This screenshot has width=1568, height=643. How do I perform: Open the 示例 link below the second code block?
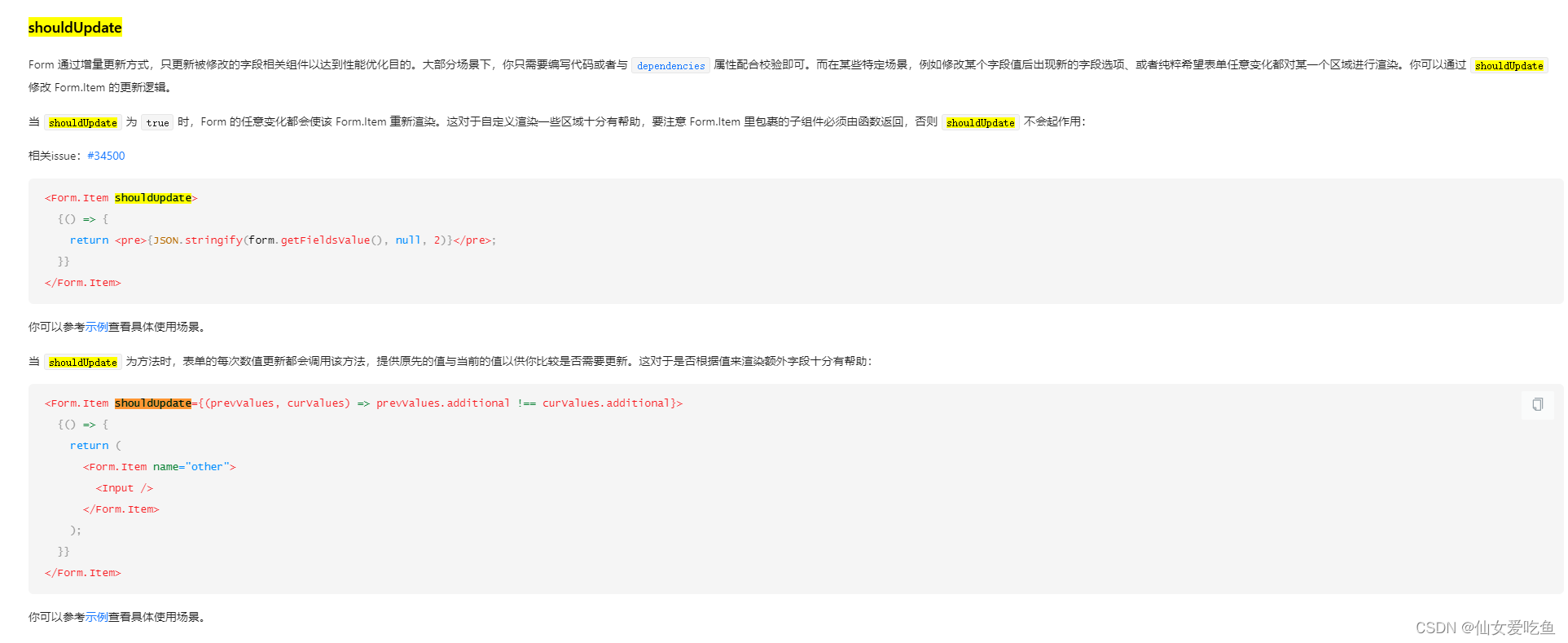click(96, 617)
